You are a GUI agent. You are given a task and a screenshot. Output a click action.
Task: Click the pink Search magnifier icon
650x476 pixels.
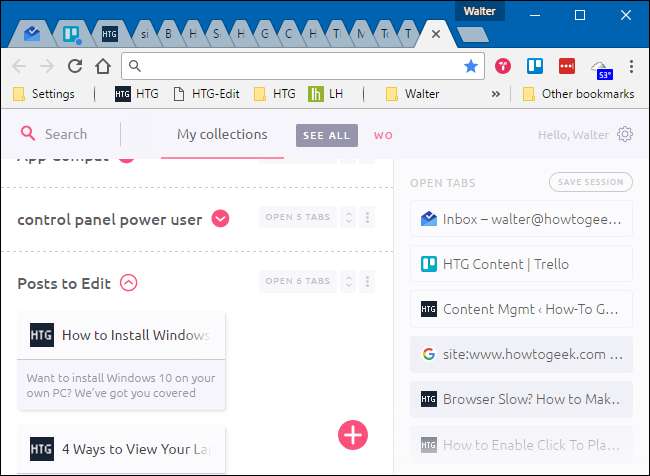pyautogui.click(x=28, y=134)
